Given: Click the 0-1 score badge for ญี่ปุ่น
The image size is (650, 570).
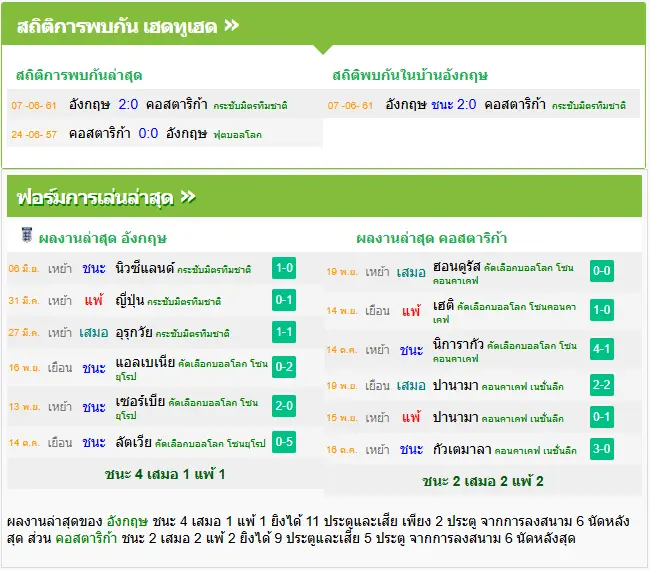Looking at the screenshot, I should [284, 300].
